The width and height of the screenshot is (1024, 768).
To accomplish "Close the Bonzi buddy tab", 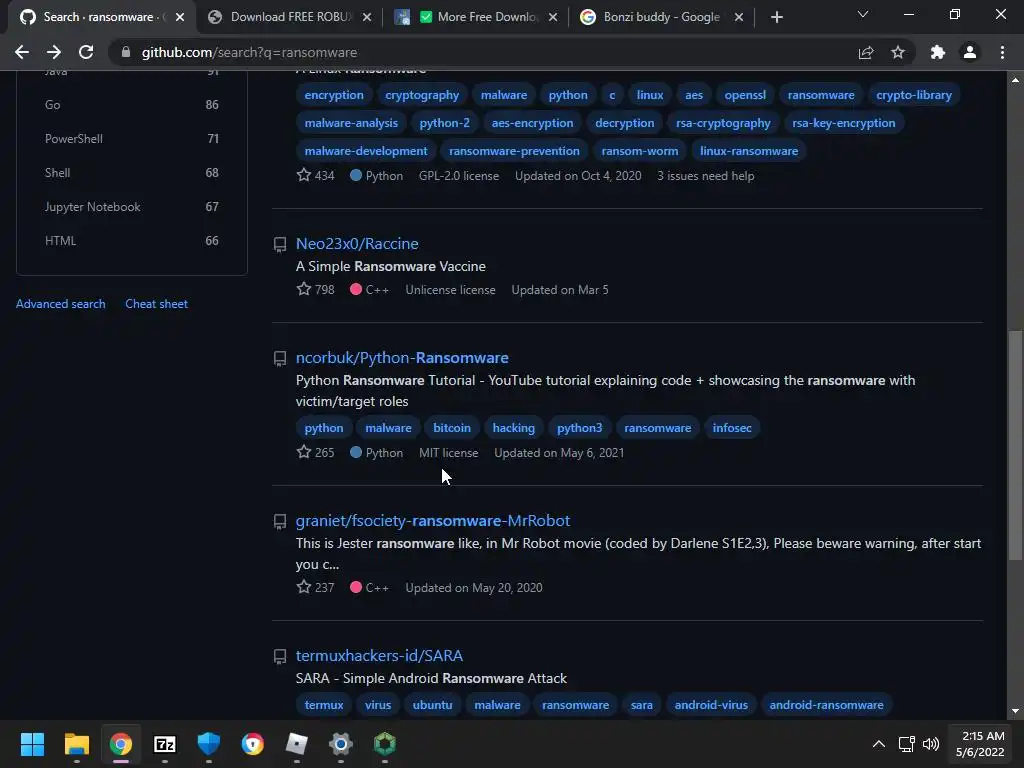I will [739, 17].
